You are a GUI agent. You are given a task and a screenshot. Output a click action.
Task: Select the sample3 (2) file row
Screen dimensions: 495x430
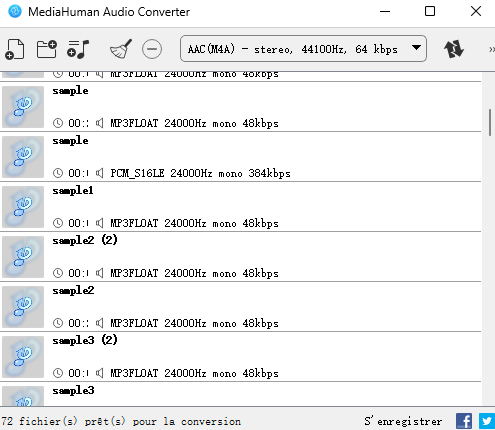241,357
